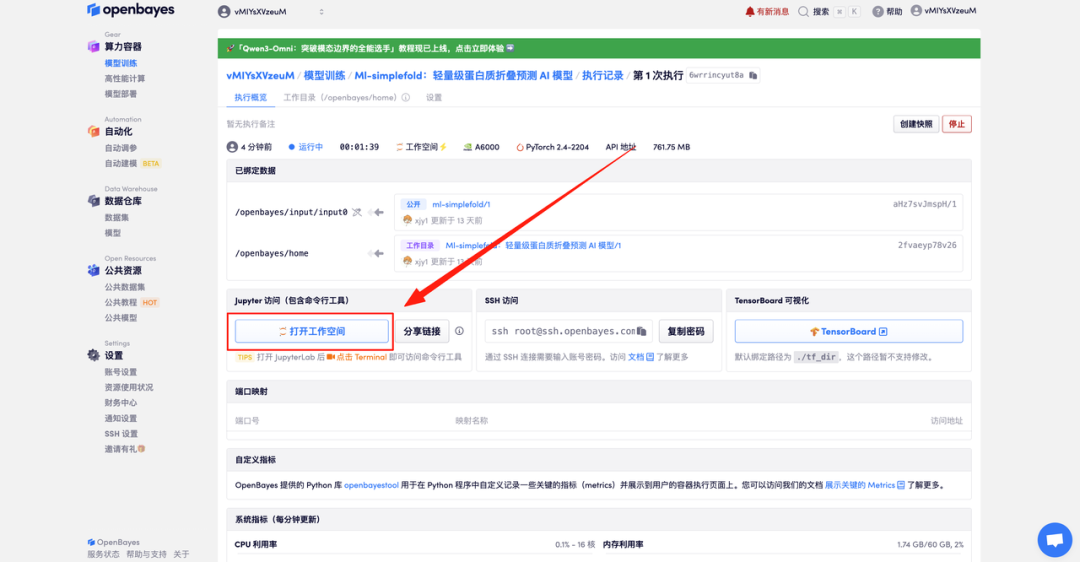Switch to the 设置 tab
This screenshot has height=562, width=1080.
pyautogui.click(x=434, y=98)
